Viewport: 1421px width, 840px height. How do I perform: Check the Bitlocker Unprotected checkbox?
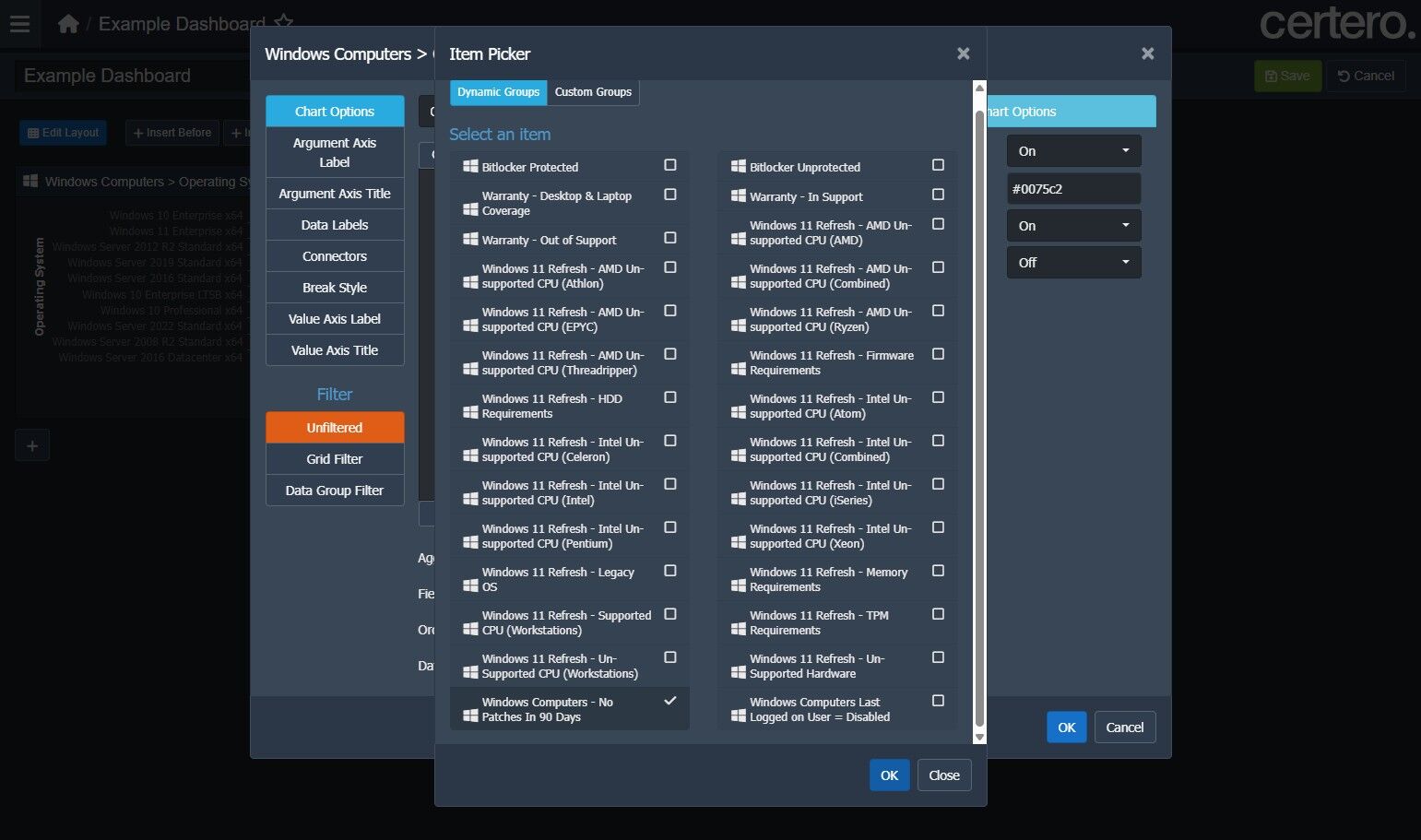(x=938, y=165)
